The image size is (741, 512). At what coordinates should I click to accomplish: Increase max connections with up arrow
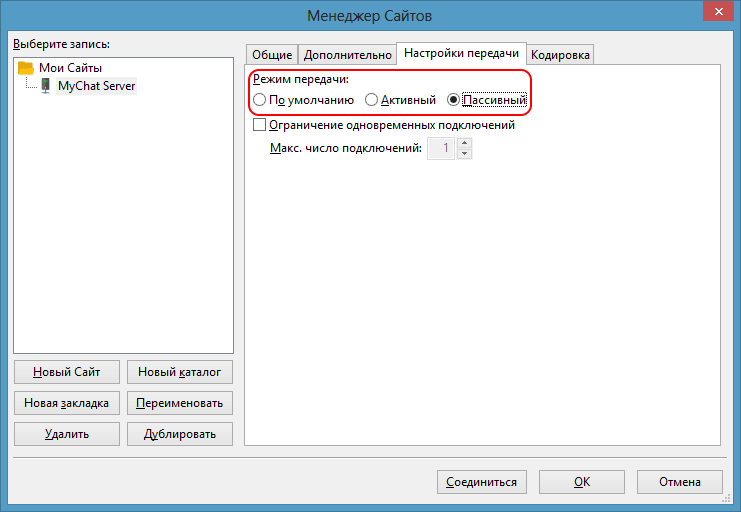pyautogui.click(x=464, y=143)
